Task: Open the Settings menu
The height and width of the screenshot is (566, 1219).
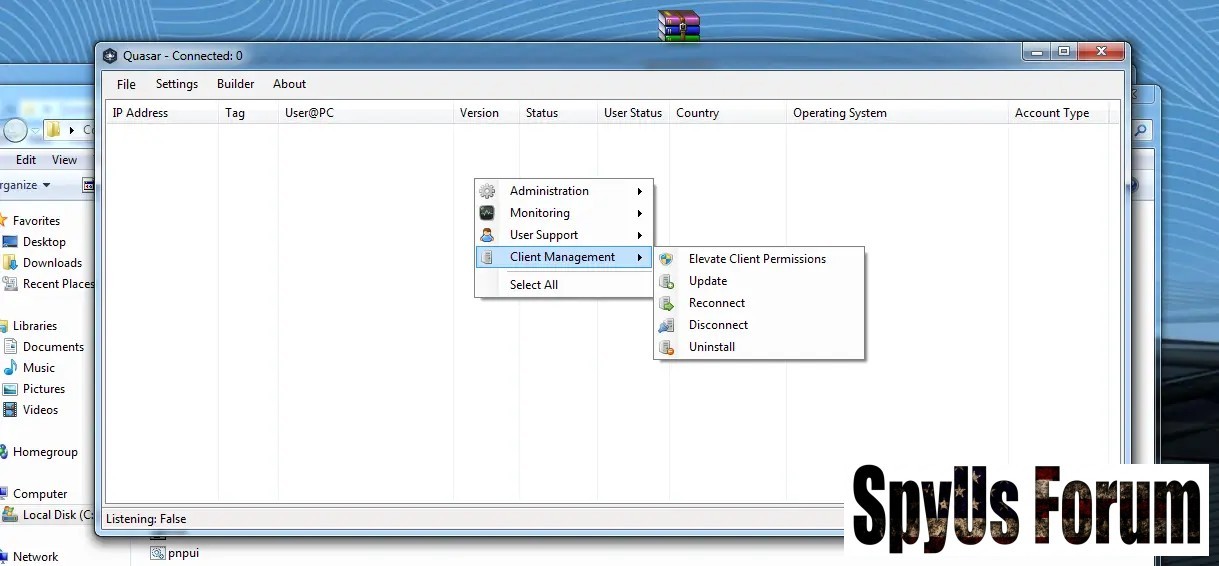Action: 177,84
